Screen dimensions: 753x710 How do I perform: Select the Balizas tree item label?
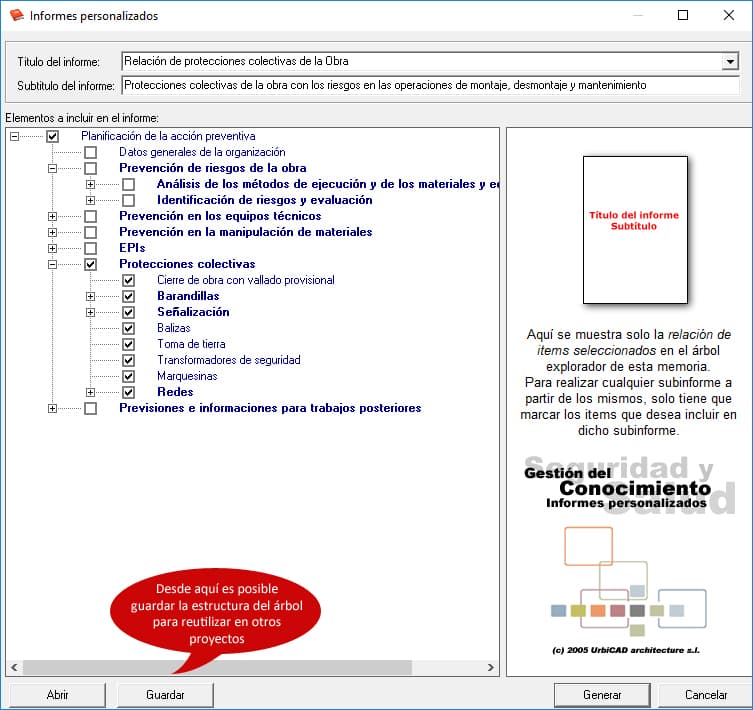(x=174, y=328)
